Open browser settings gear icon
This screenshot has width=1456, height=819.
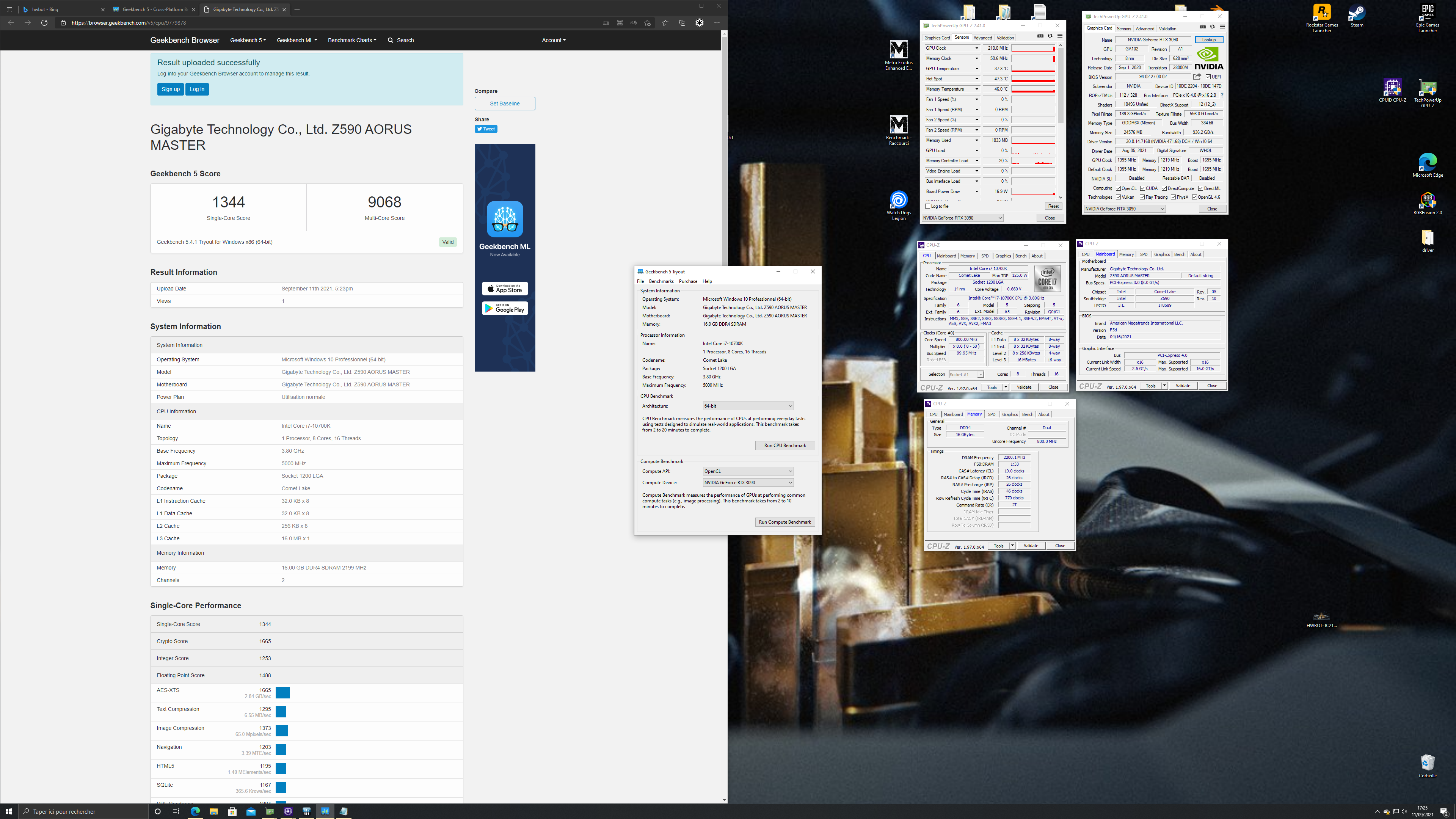click(x=699, y=23)
